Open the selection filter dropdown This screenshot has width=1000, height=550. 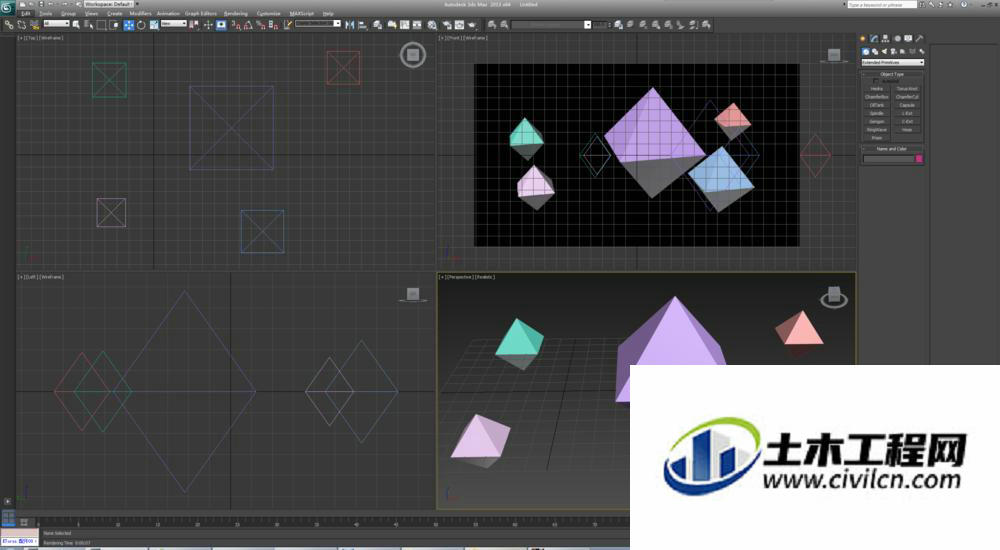click(x=56, y=24)
